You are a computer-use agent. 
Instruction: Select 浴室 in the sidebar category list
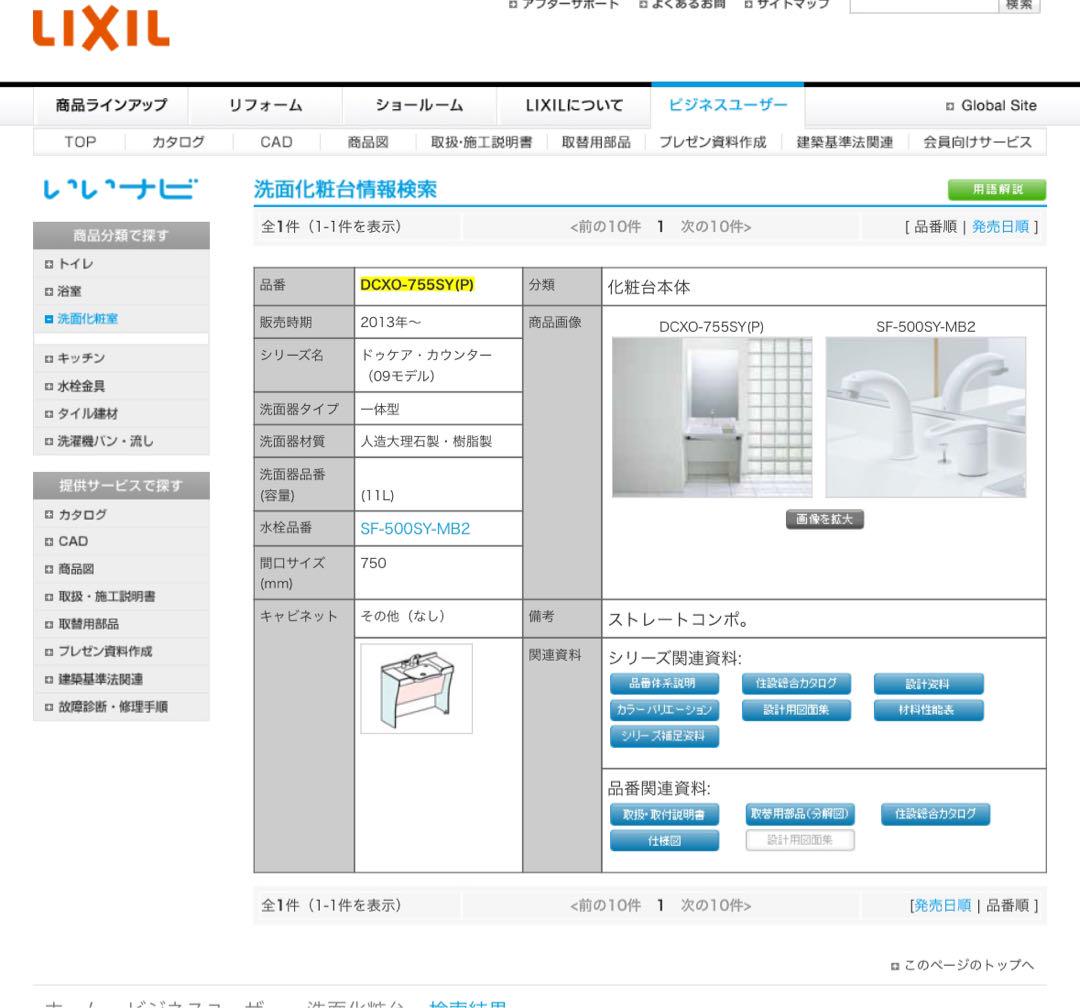(121, 291)
